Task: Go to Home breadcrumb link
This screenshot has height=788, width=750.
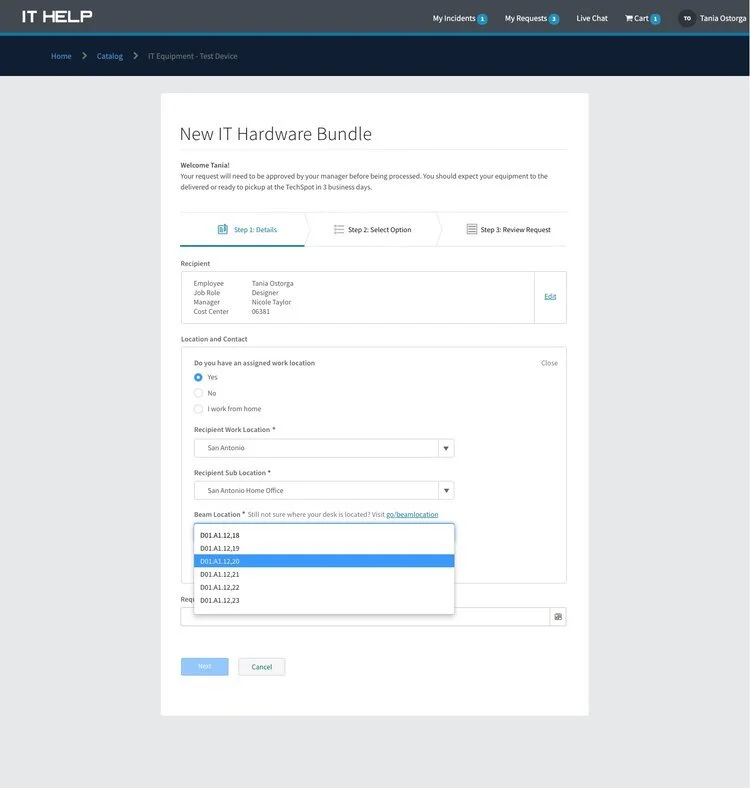Action: pos(61,56)
